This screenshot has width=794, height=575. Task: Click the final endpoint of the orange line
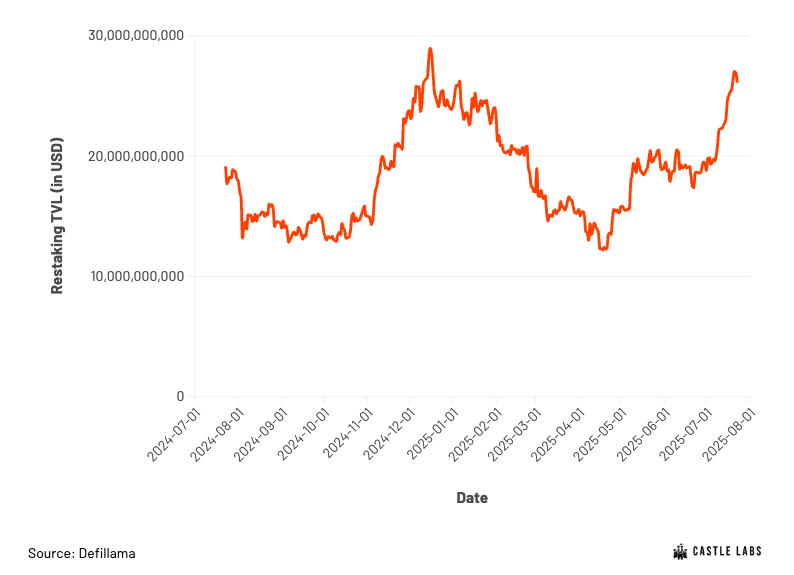tap(737, 81)
